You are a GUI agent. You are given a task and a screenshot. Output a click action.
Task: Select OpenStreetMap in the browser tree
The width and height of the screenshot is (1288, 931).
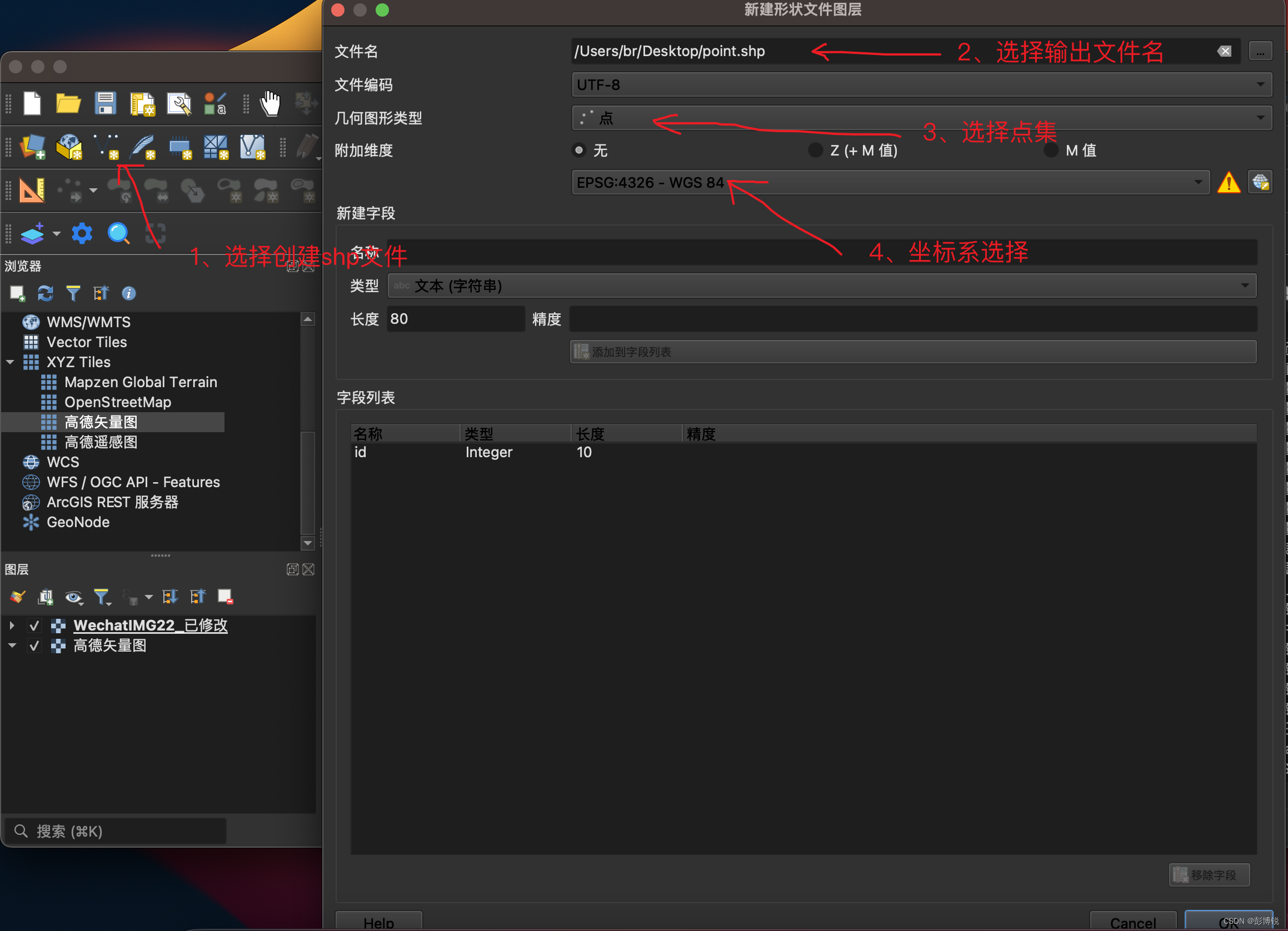point(118,402)
